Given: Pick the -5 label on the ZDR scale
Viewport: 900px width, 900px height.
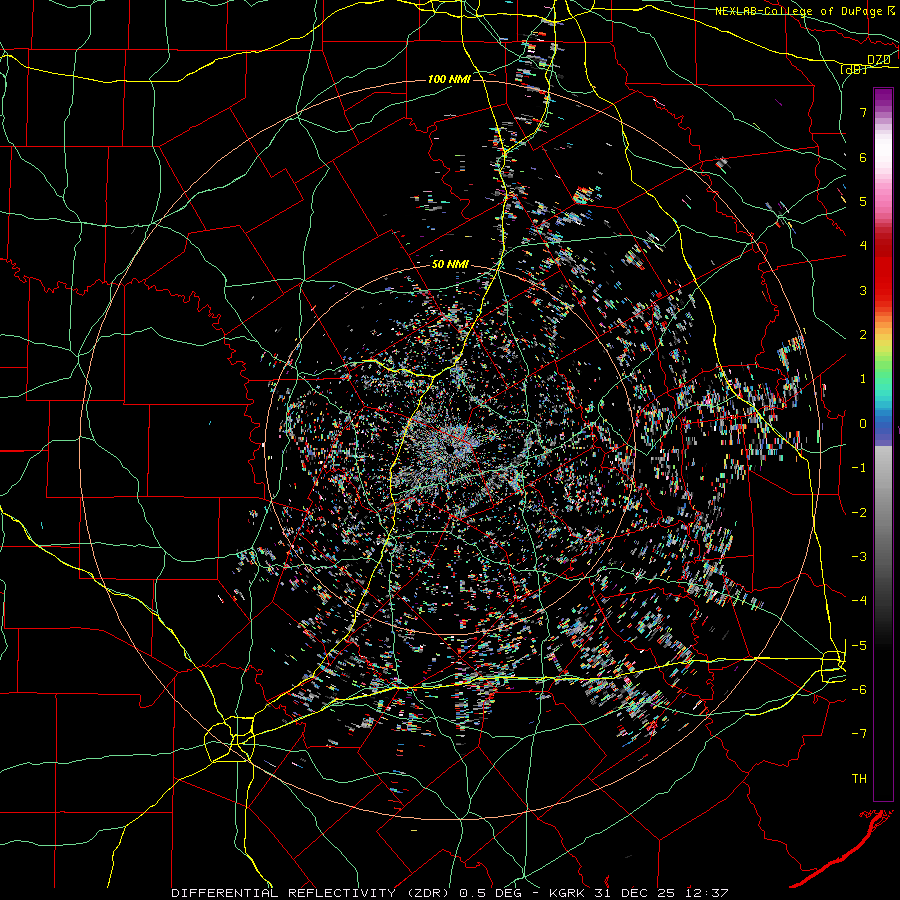Looking at the screenshot, I should (859, 645).
